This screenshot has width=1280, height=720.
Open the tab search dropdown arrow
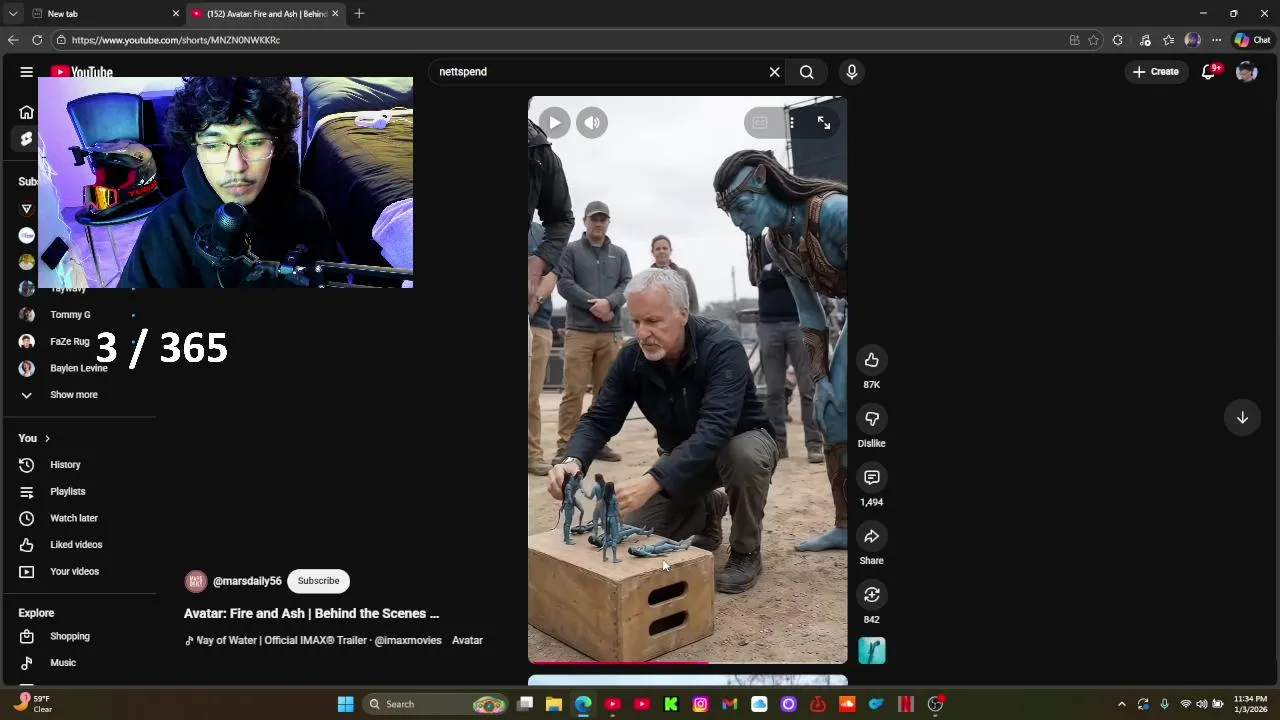tap(12, 14)
